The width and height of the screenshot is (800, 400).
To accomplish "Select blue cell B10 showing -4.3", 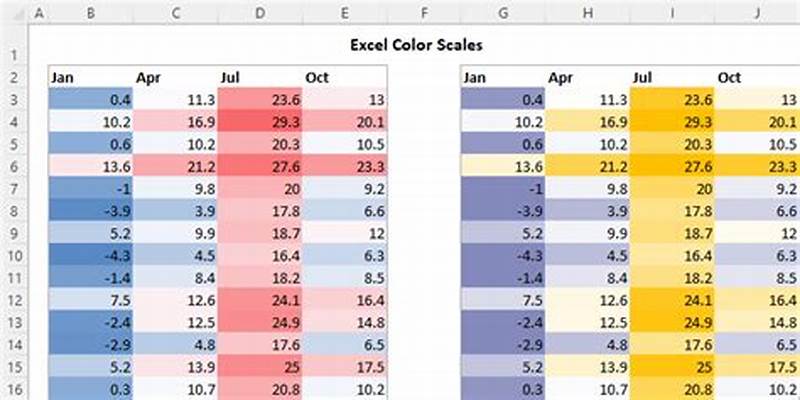I will point(91,256).
